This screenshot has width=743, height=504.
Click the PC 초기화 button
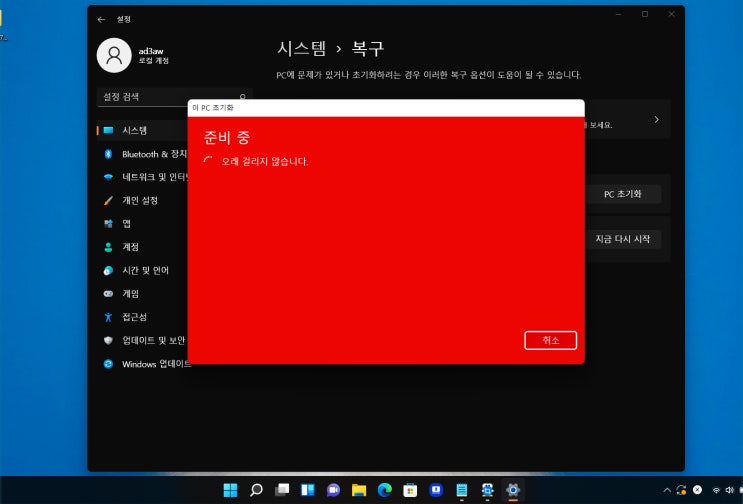point(623,194)
